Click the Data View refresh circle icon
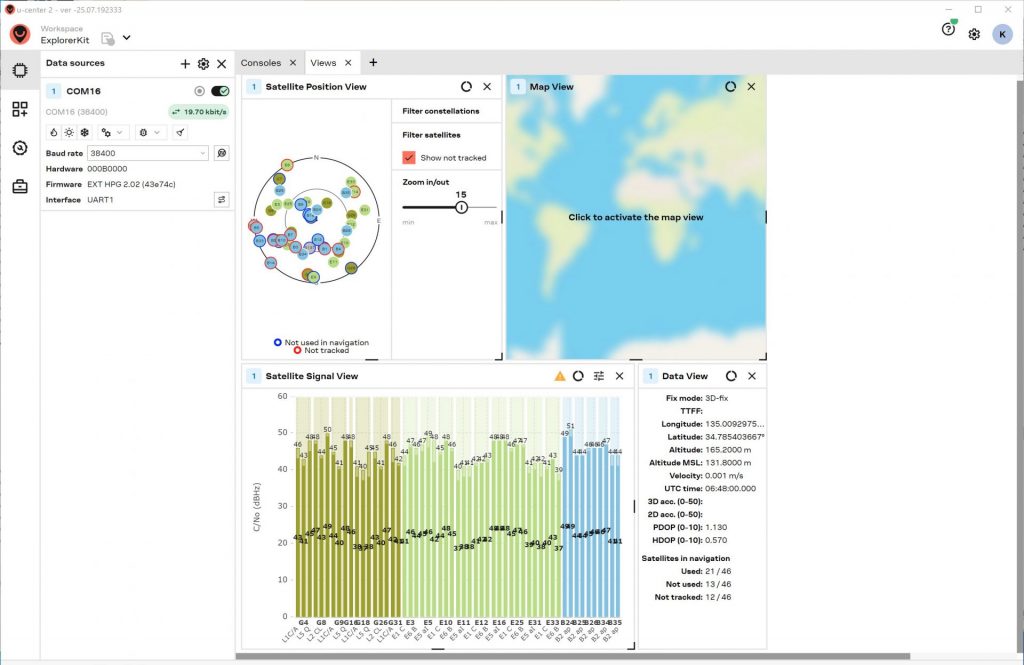Image resolution: width=1024 pixels, height=665 pixels. [x=731, y=376]
